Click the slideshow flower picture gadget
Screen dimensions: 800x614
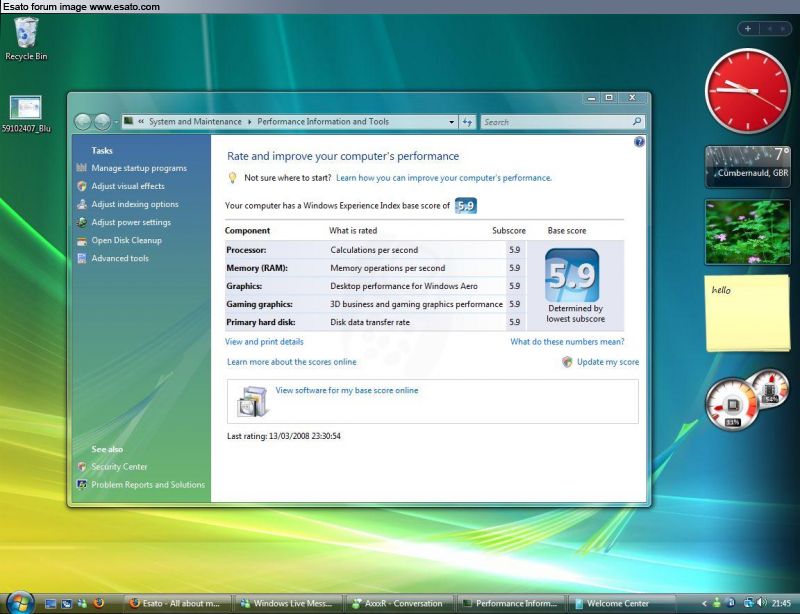(747, 232)
